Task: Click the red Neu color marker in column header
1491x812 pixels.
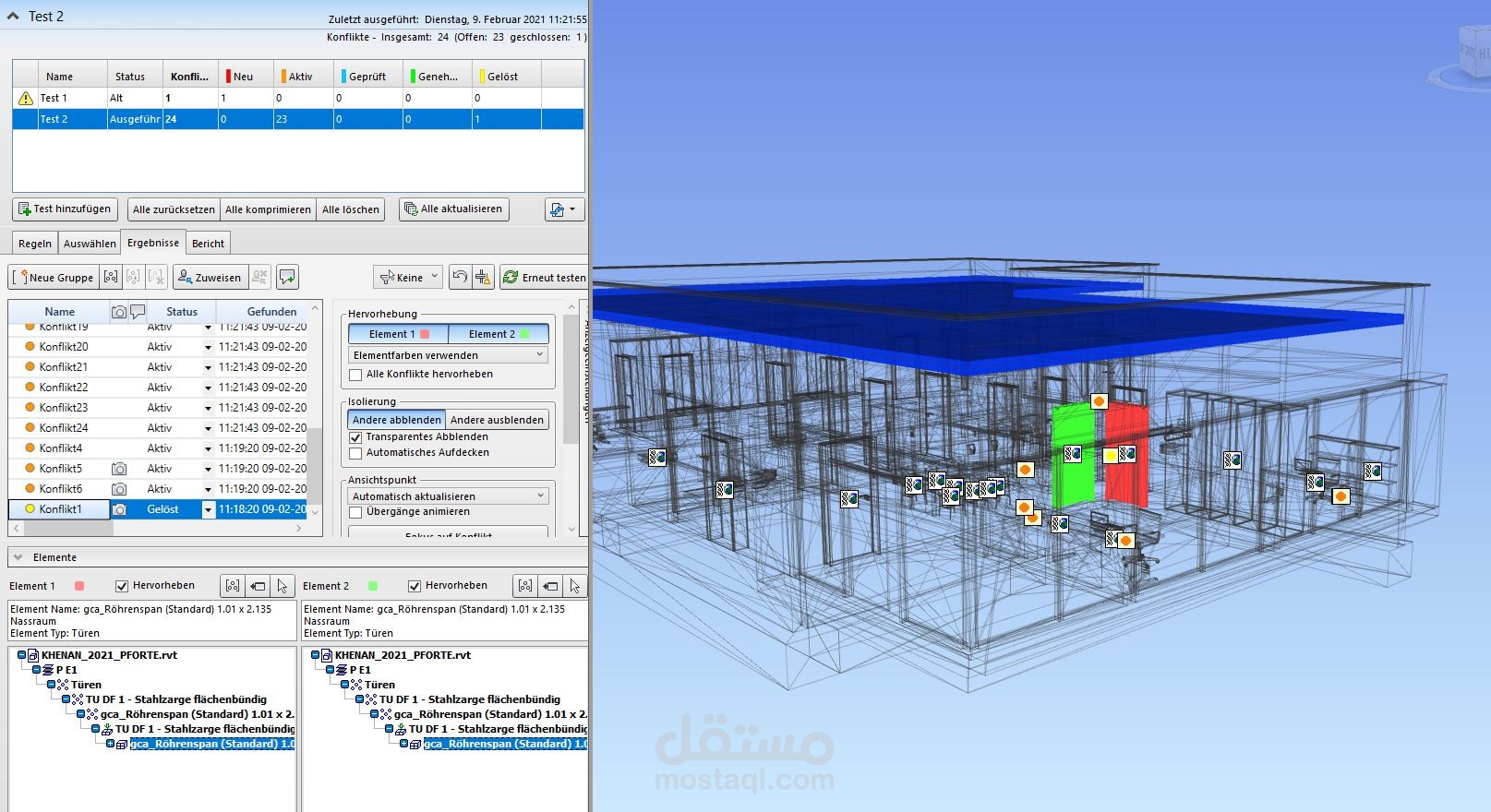Action: (x=228, y=77)
